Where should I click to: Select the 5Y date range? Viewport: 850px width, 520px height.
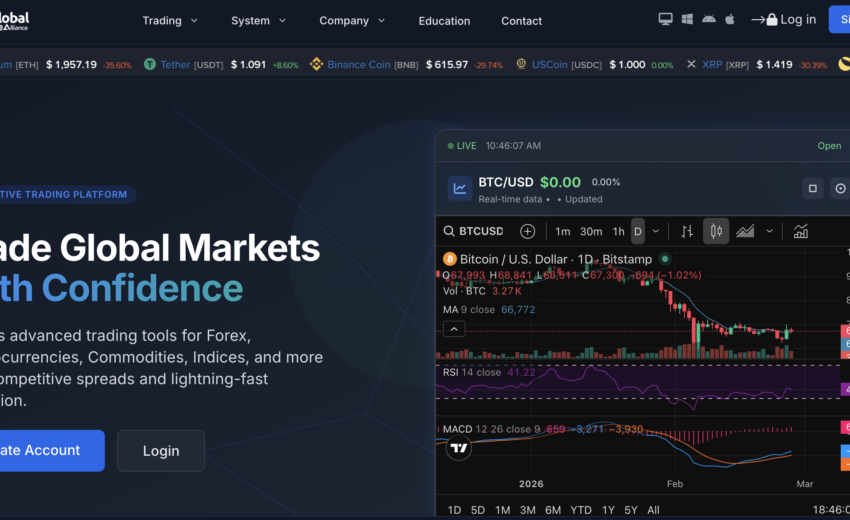tap(631, 510)
